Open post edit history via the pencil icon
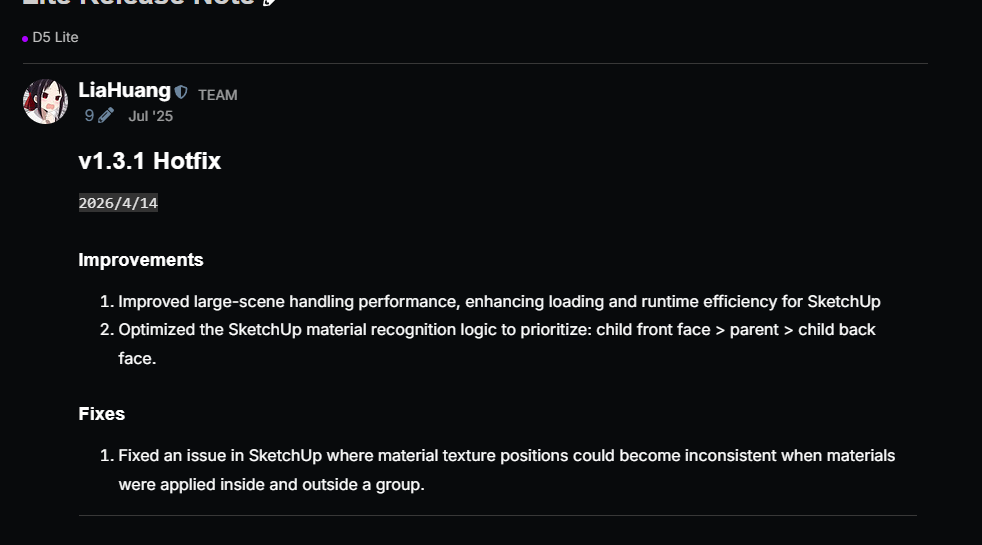The width and height of the screenshot is (982, 545). pos(106,116)
